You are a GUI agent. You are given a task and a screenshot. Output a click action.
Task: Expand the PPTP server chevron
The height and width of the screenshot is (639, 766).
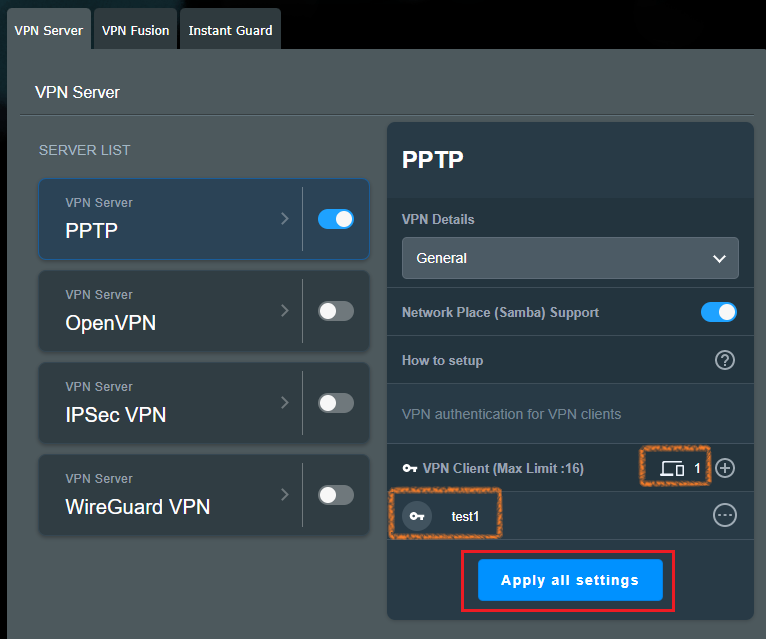tap(285, 218)
